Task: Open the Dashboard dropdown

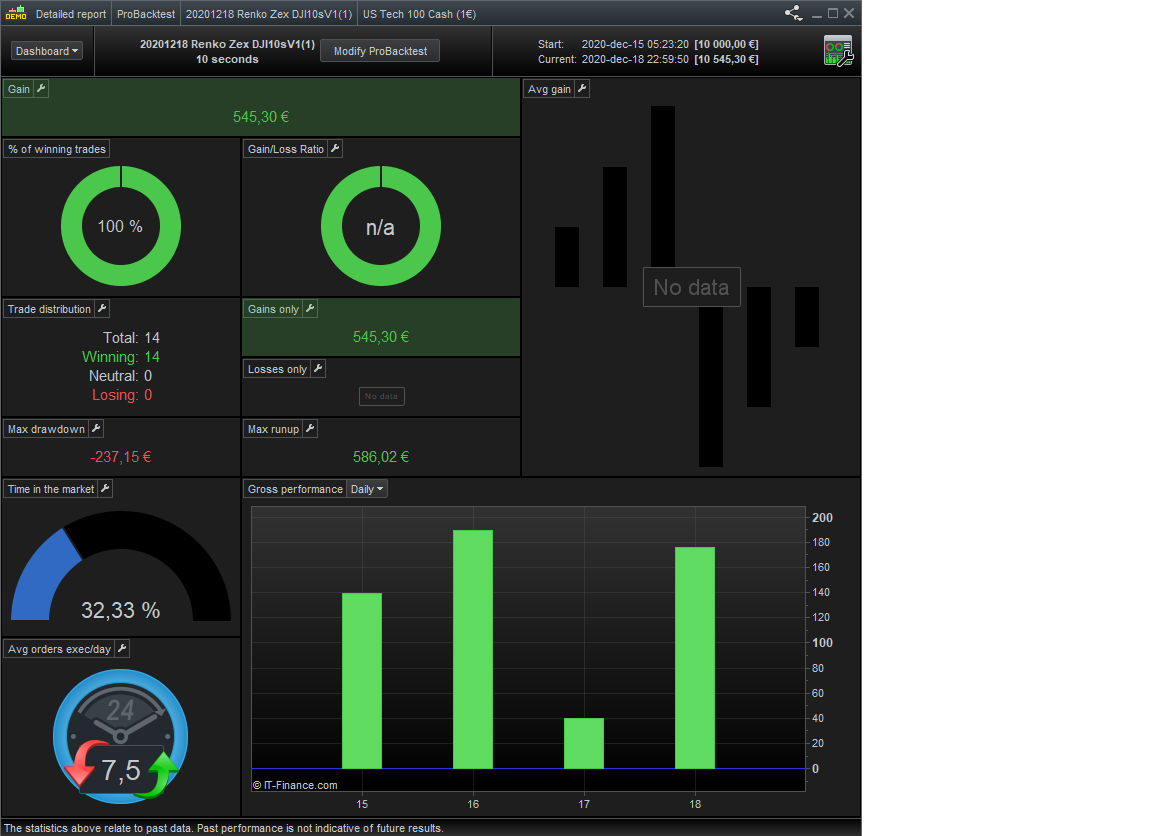Action: (x=47, y=51)
